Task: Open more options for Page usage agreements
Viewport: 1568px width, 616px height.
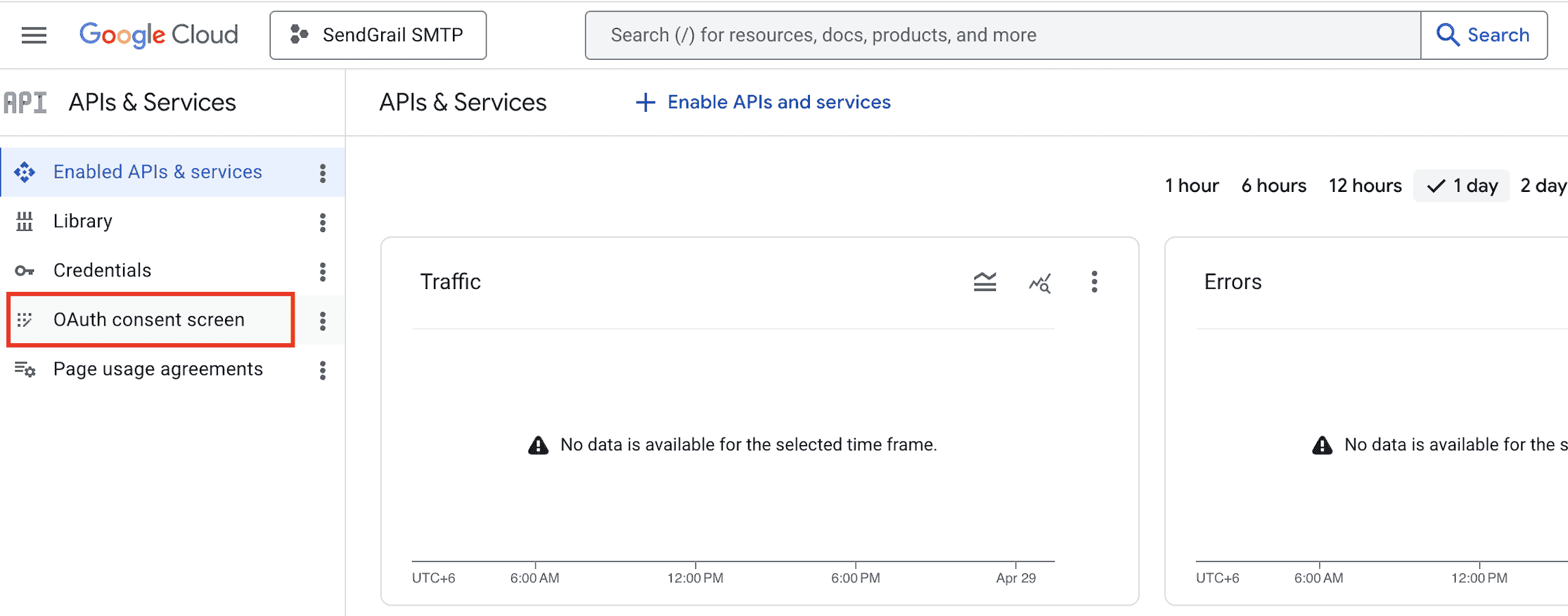Action: click(323, 370)
